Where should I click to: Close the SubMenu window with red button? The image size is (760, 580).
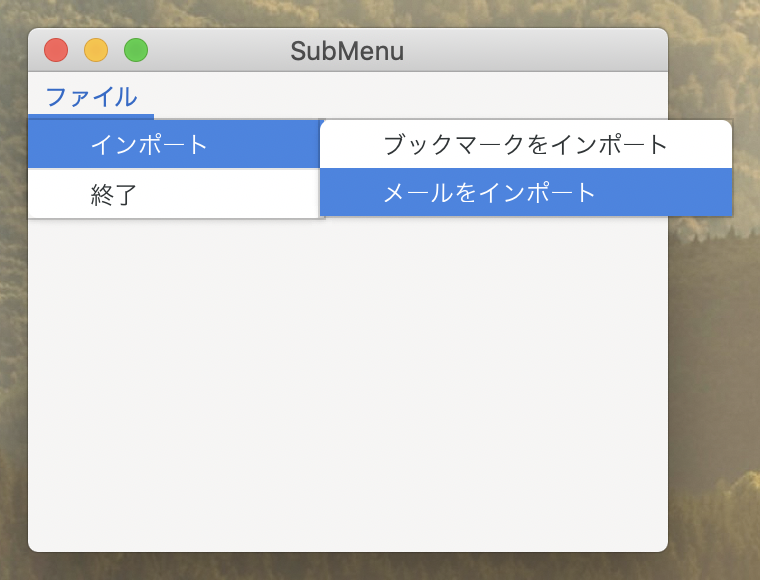pos(56,50)
